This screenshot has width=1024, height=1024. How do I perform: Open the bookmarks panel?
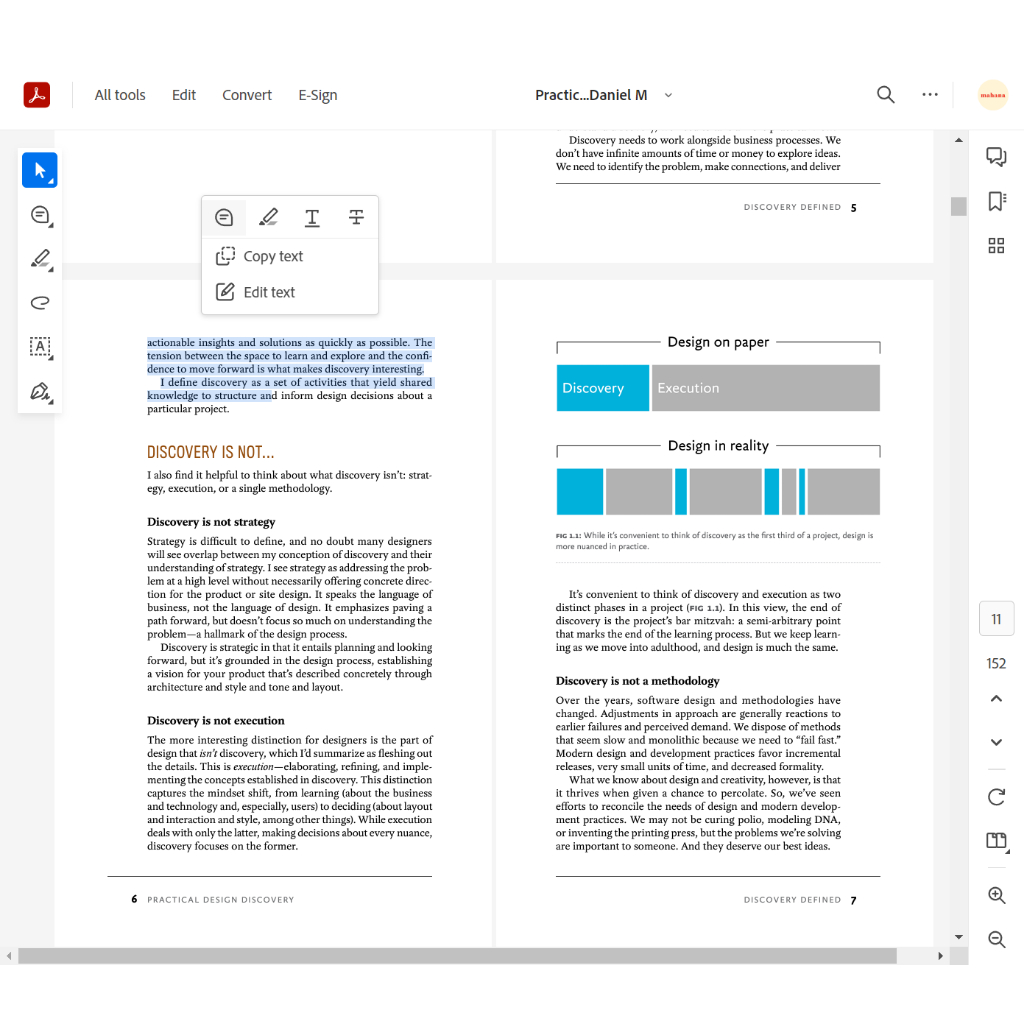pyautogui.click(x=996, y=201)
